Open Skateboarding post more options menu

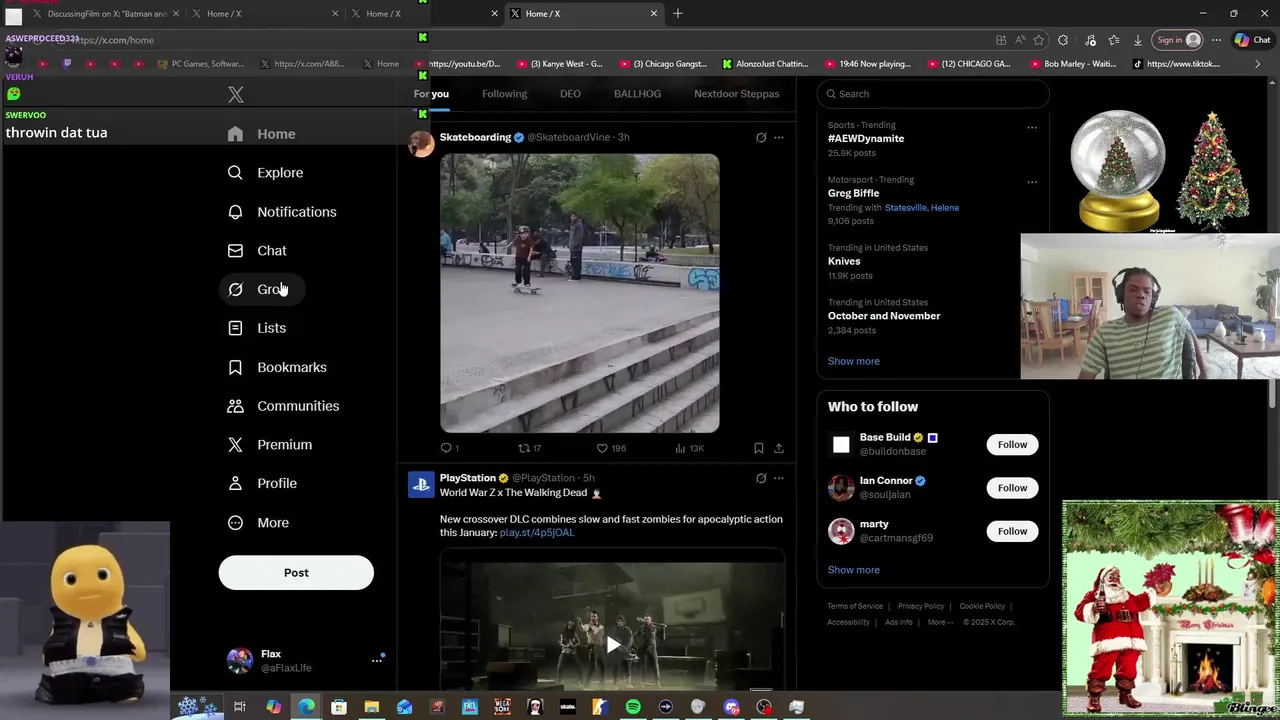click(x=779, y=137)
